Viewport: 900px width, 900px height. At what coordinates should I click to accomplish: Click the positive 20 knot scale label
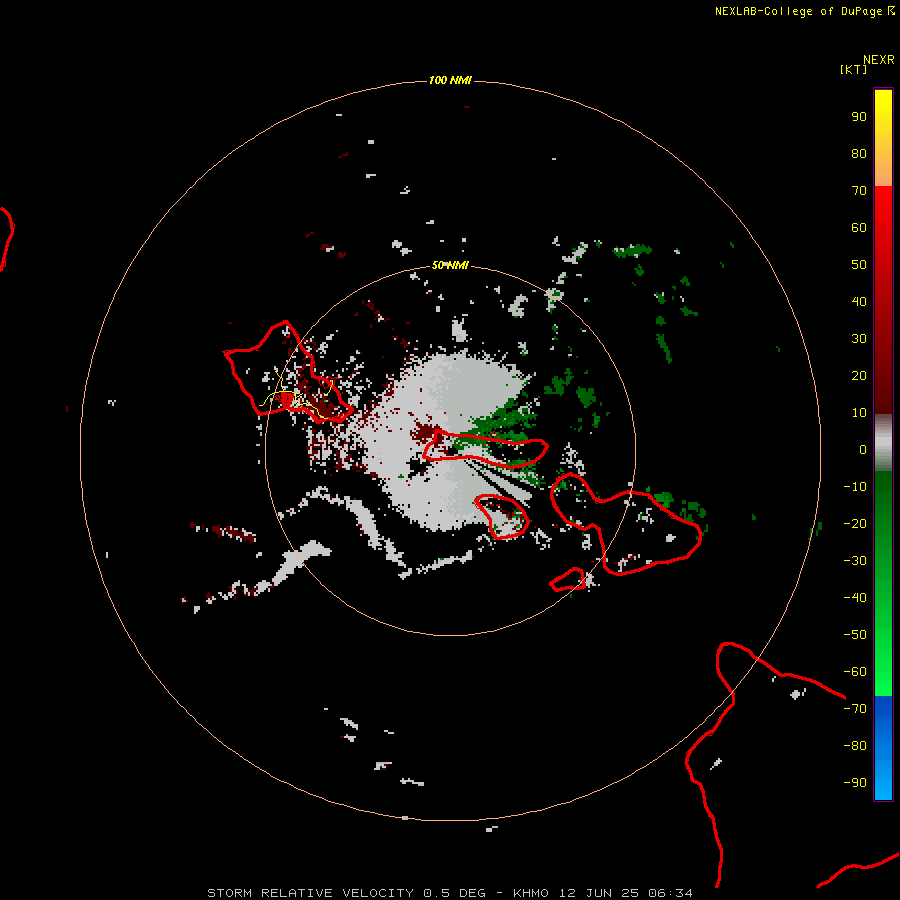859,376
